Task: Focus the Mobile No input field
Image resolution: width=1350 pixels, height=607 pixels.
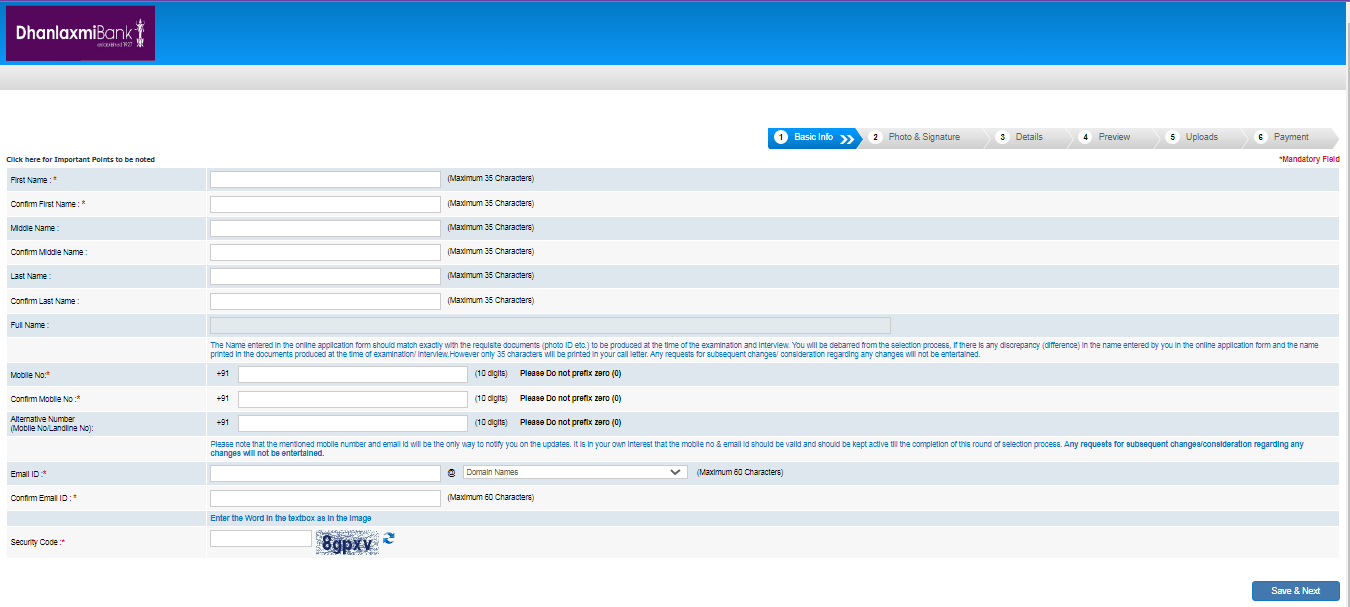Action: click(352, 374)
